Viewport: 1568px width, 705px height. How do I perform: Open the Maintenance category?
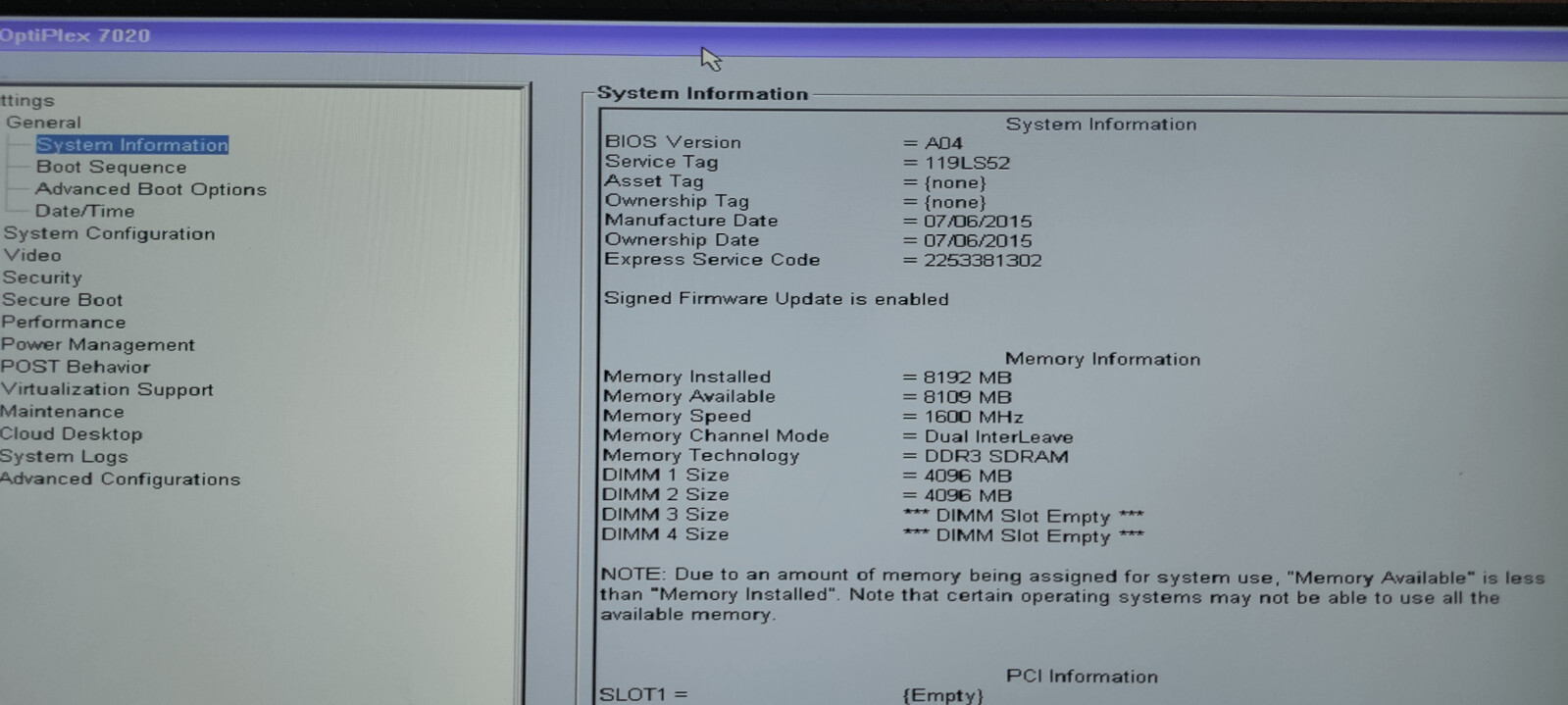tap(62, 412)
